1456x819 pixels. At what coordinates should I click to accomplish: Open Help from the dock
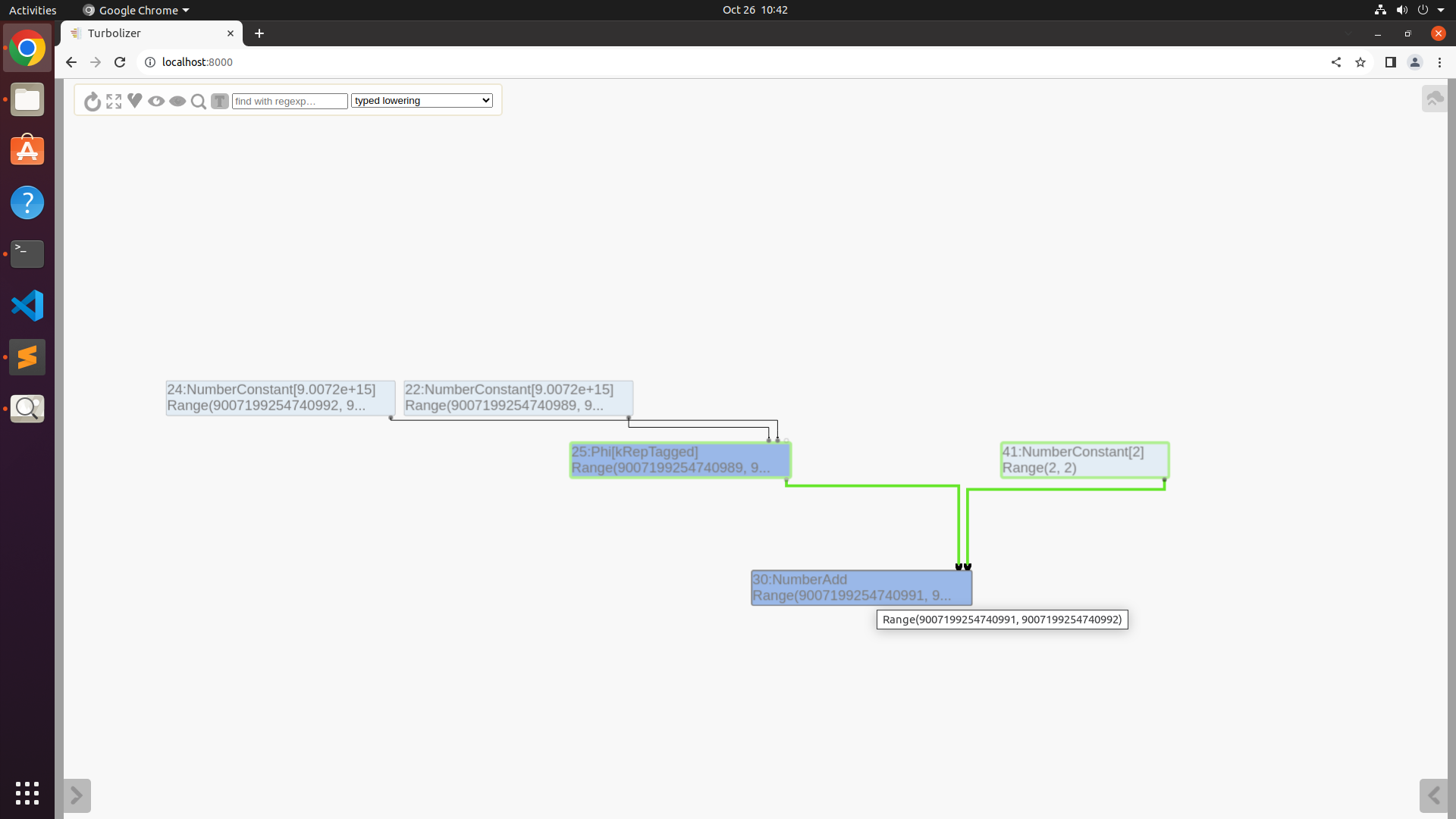[x=27, y=202]
